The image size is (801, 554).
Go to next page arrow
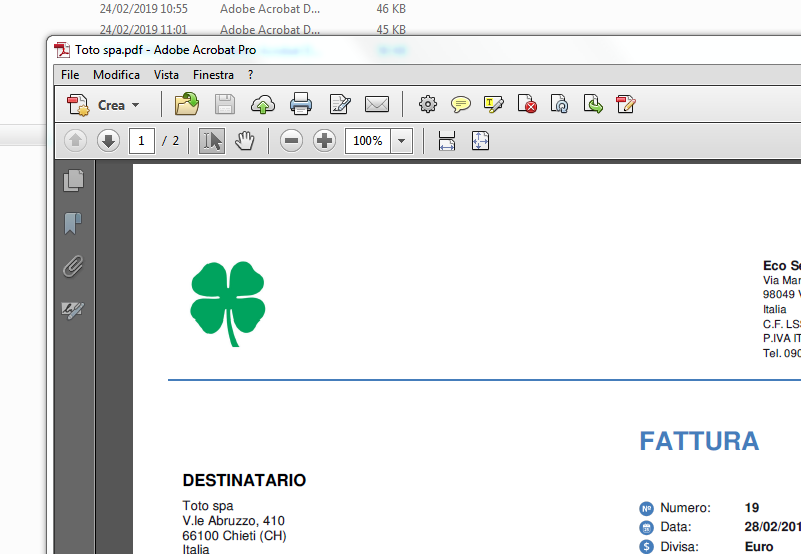[108, 141]
